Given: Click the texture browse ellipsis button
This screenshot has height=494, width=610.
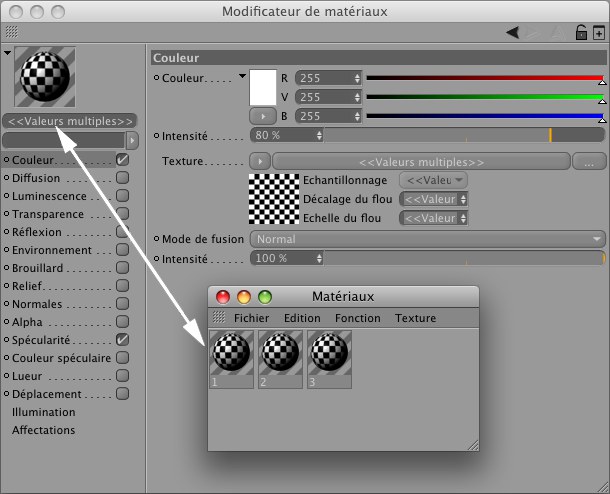Looking at the screenshot, I should (x=589, y=161).
